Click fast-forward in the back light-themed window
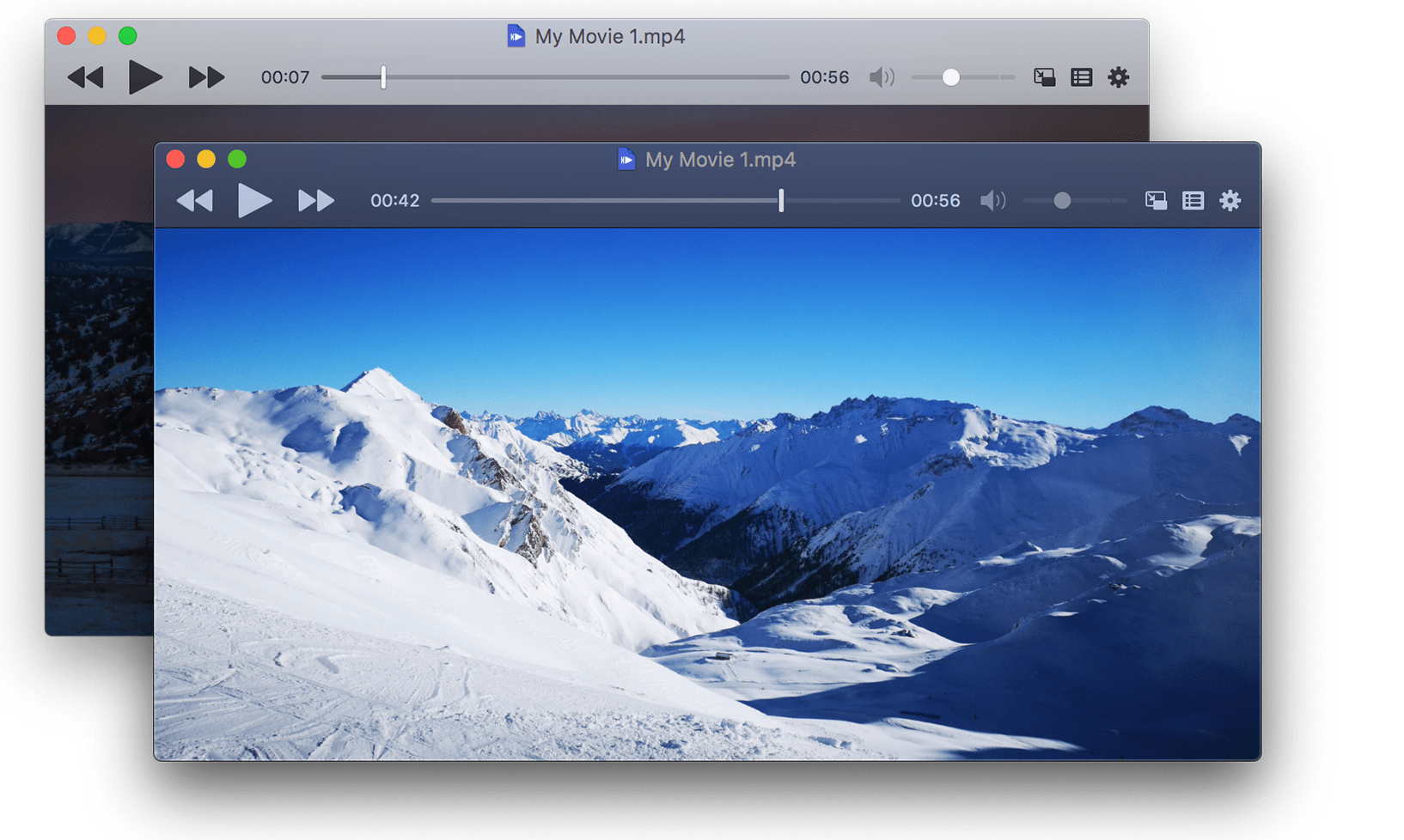1404x840 pixels. (206, 77)
